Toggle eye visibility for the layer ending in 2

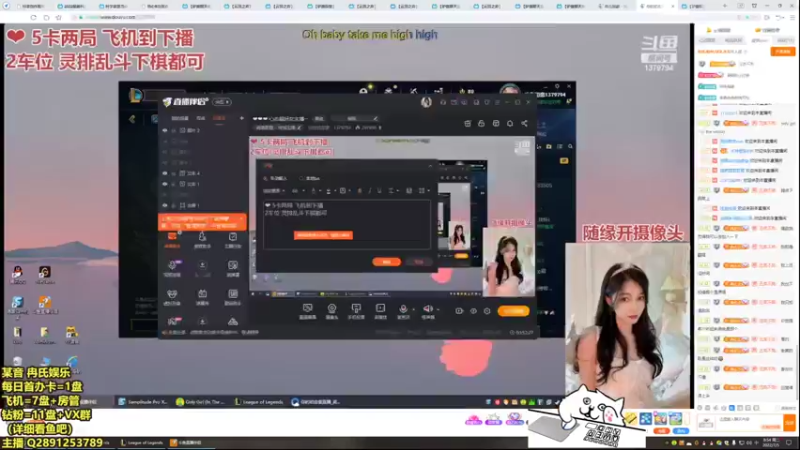165,131
